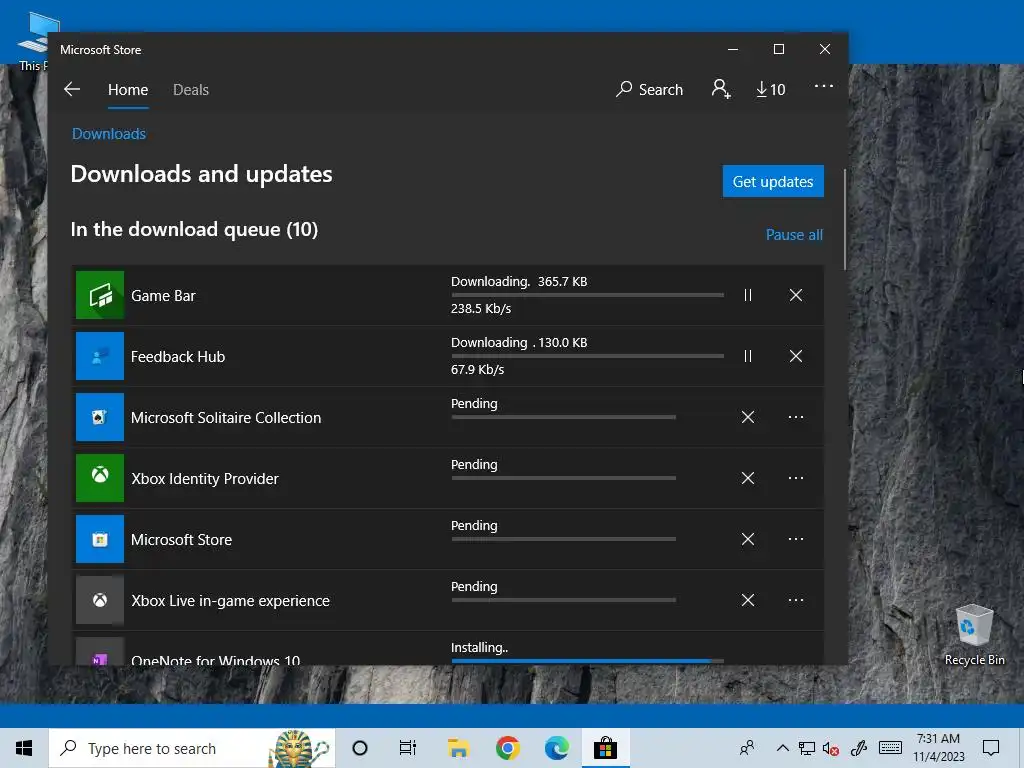This screenshot has height=768, width=1024.
Task: Go back with the back arrow
Action: click(x=72, y=89)
